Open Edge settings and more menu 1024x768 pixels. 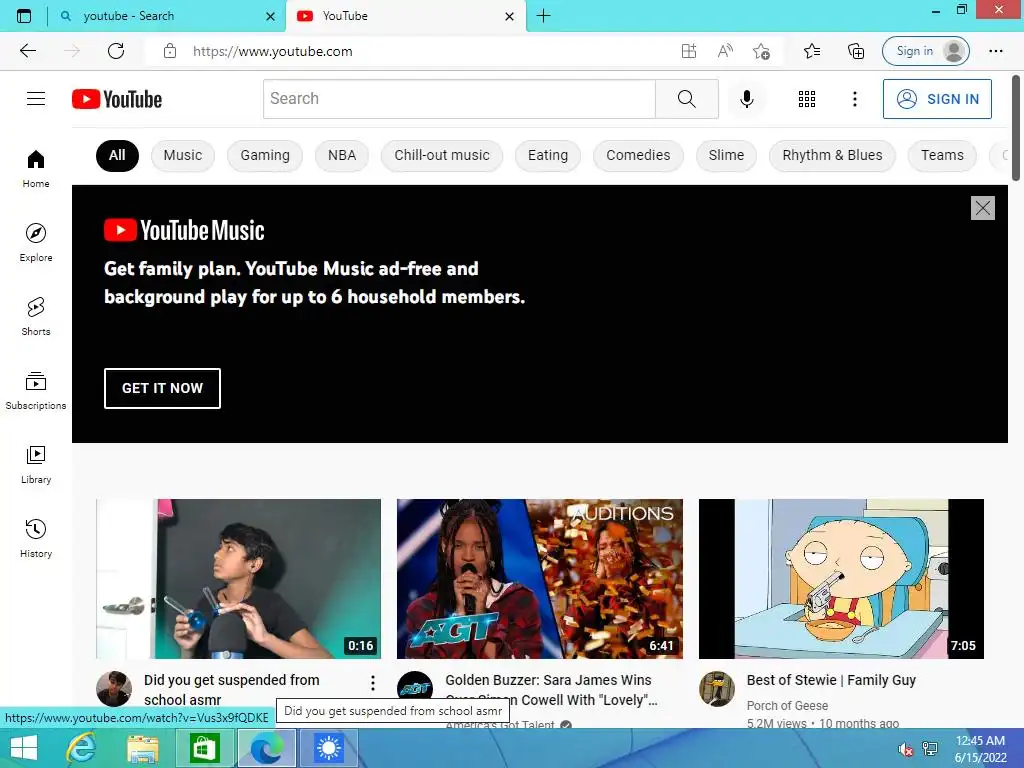(x=995, y=51)
